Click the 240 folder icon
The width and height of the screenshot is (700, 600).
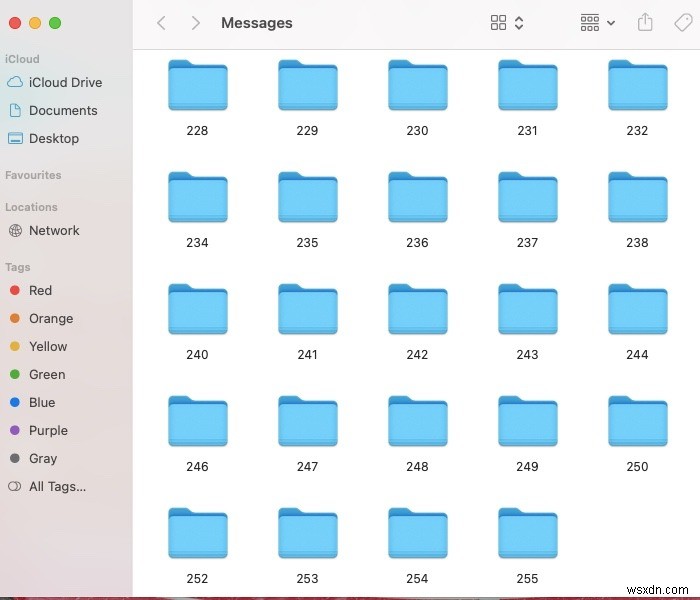[198, 309]
